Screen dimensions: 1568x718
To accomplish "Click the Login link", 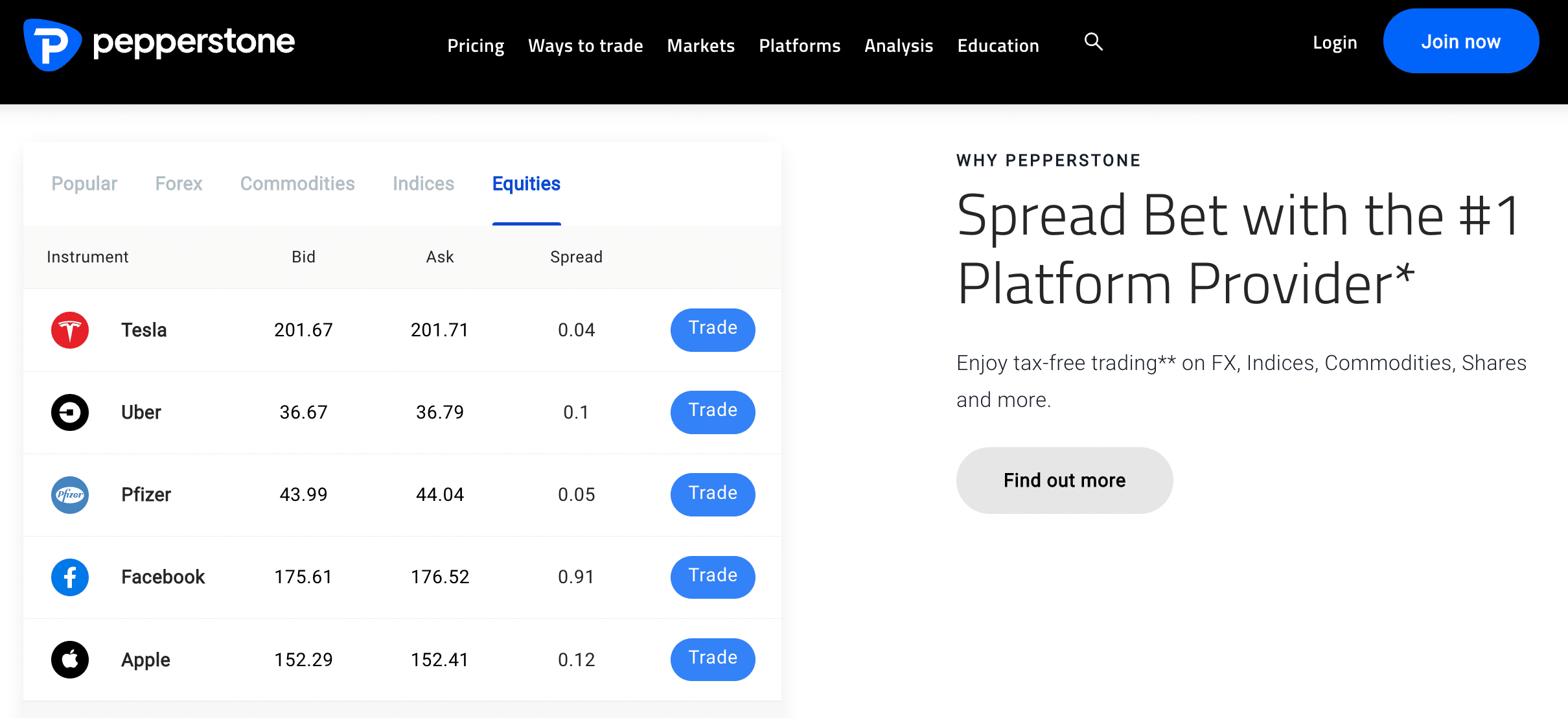I will pyautogui.click(x=1335, y=43).
